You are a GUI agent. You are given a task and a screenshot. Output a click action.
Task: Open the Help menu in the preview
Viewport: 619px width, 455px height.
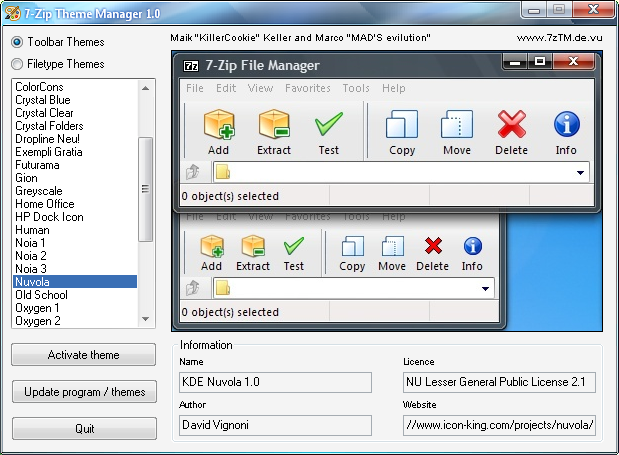394,88
